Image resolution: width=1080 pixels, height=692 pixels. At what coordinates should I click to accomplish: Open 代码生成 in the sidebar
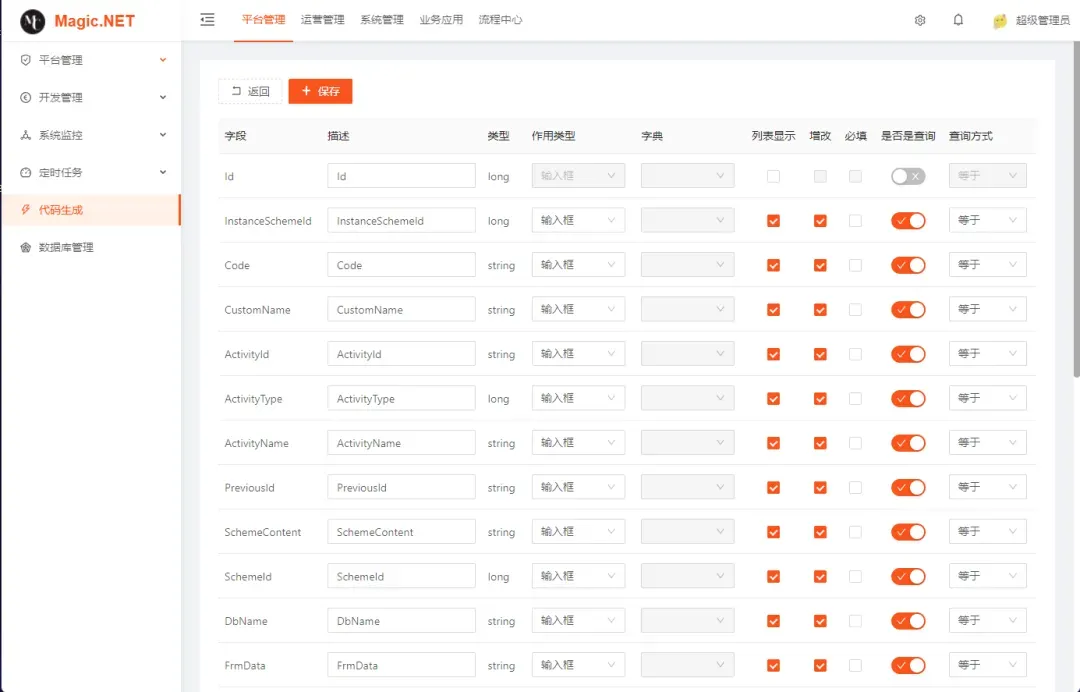pos(91,210)
